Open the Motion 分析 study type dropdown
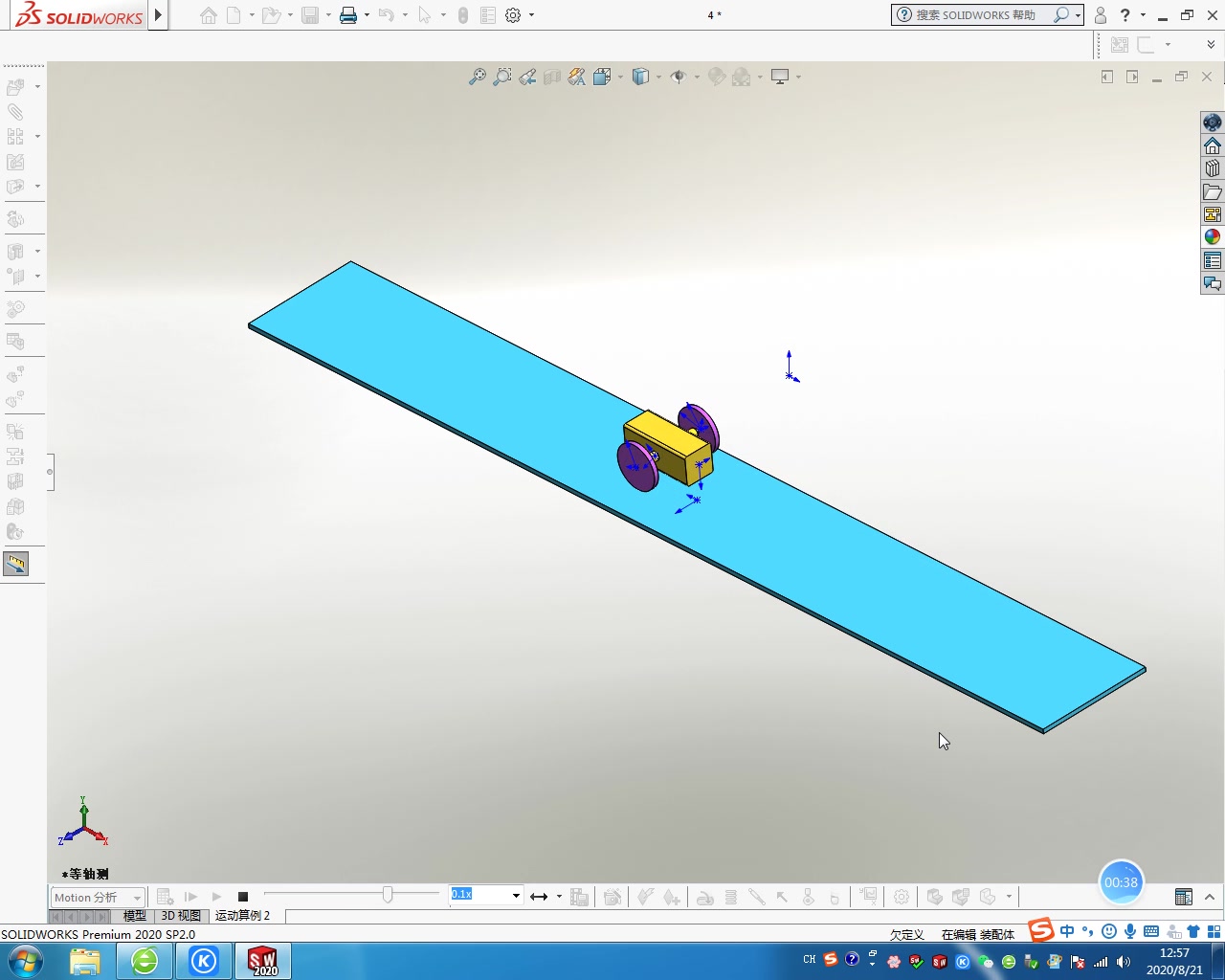The height and width of the screenshot is (980, 1225). pyautogui.click(x=137, y=897)
